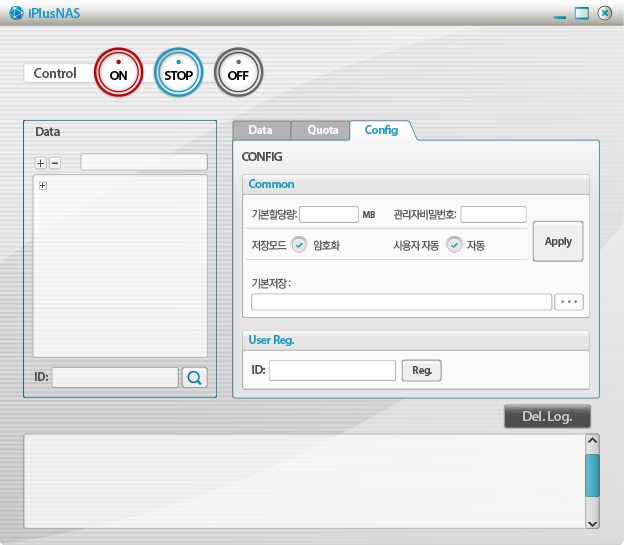Expand the root tree node in Data panel

[42, 185]
